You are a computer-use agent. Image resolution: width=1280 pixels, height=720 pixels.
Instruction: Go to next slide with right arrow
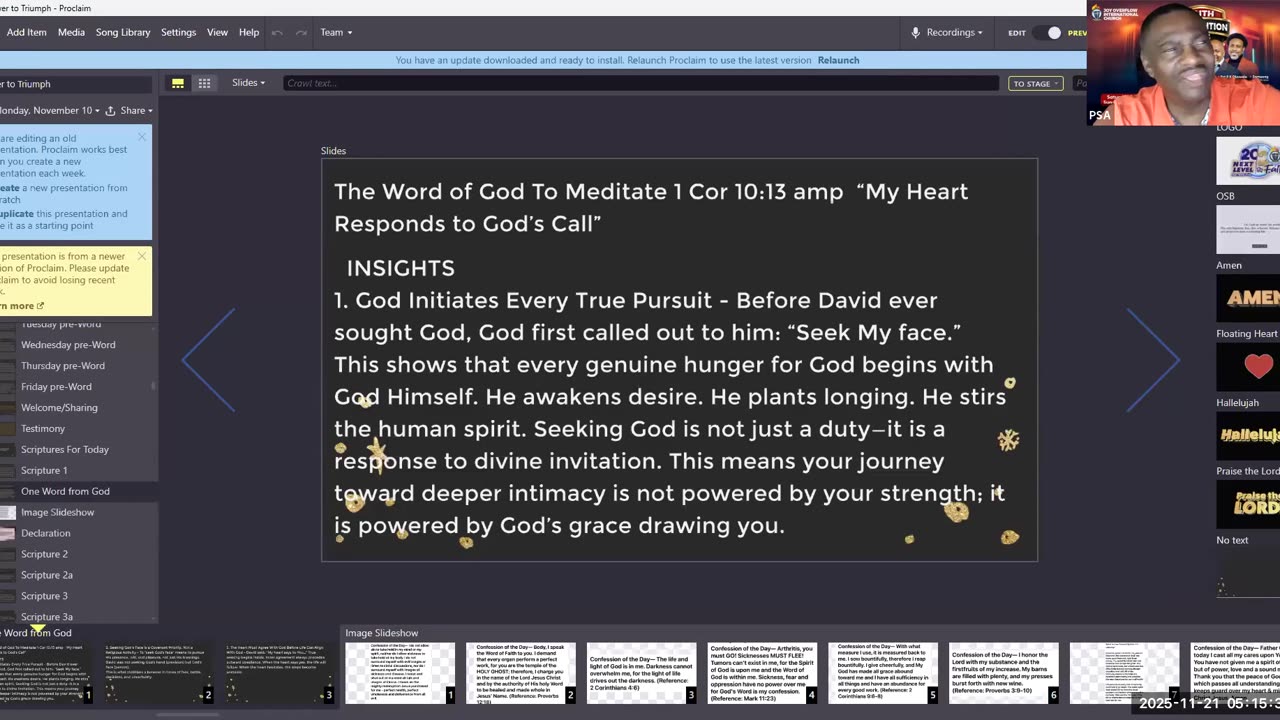coord(1153,360)
